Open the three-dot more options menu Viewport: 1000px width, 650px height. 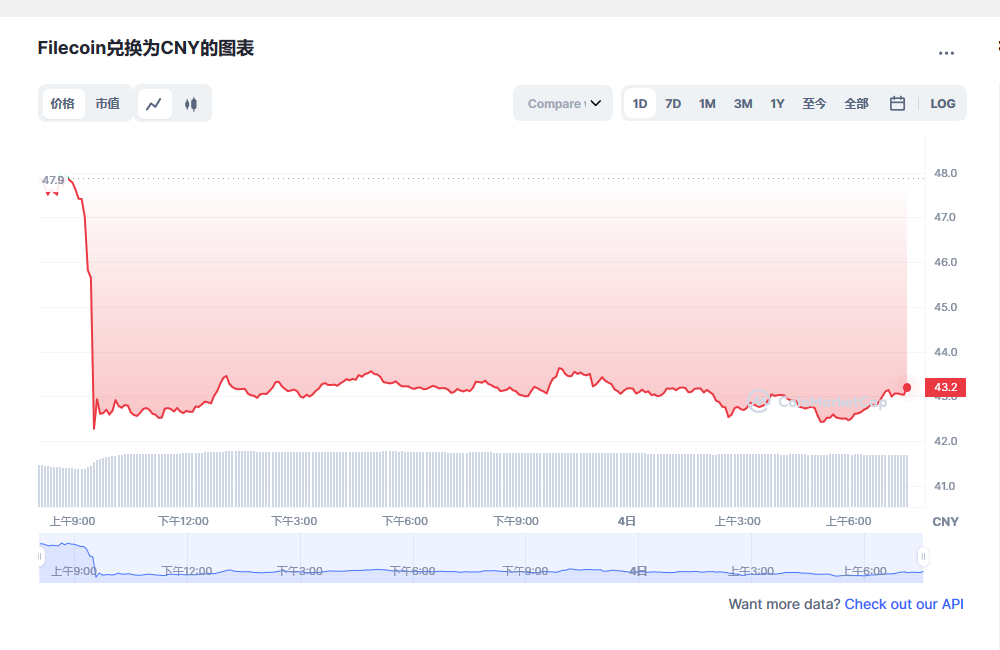click(945, 53)
